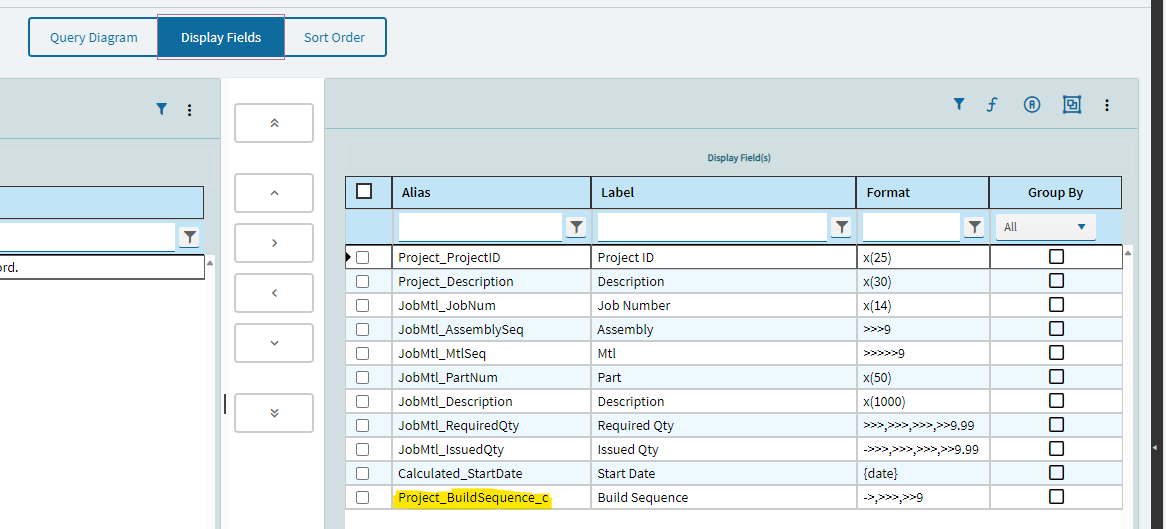The image size is (1166, 529).
Task: Click the Label filter input field
Action: [712, 227]
